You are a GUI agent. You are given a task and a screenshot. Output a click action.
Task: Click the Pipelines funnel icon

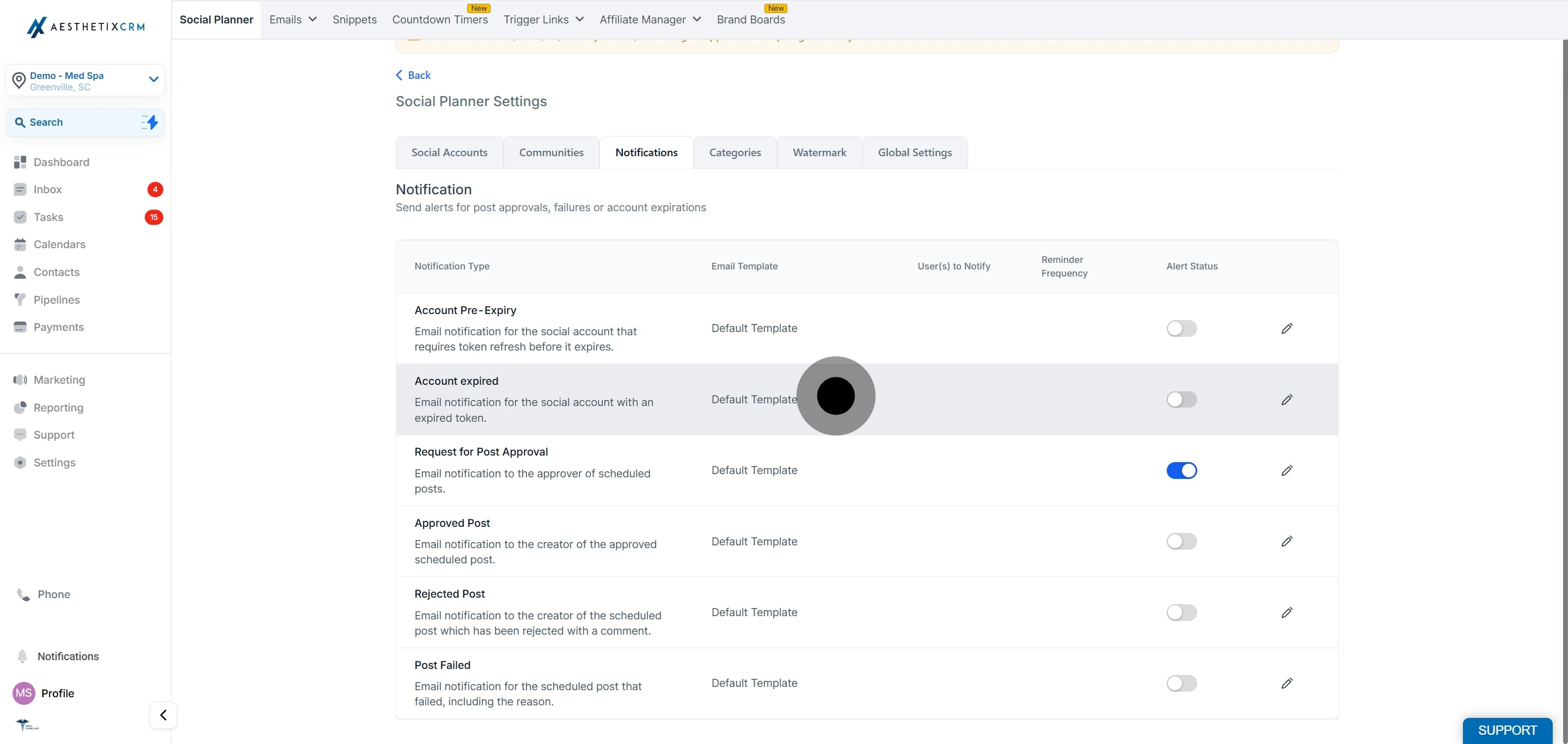20,299
